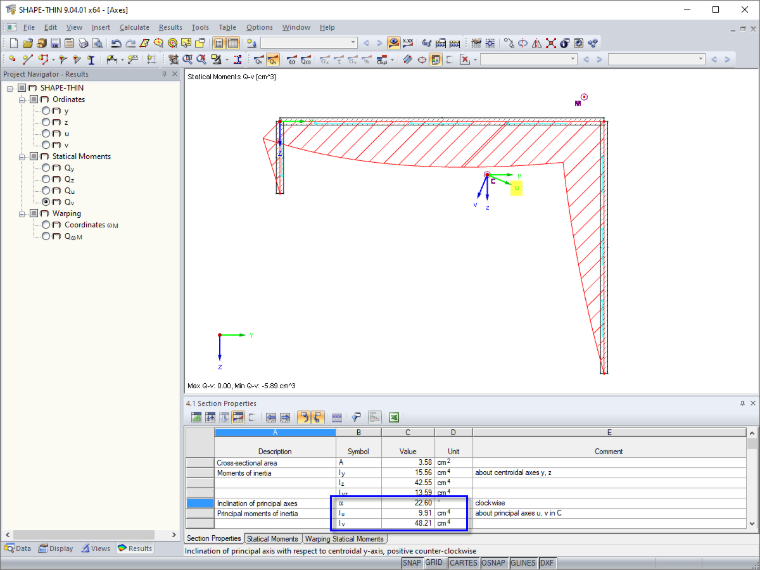
Task: Undo the last action
Action: 116,43
